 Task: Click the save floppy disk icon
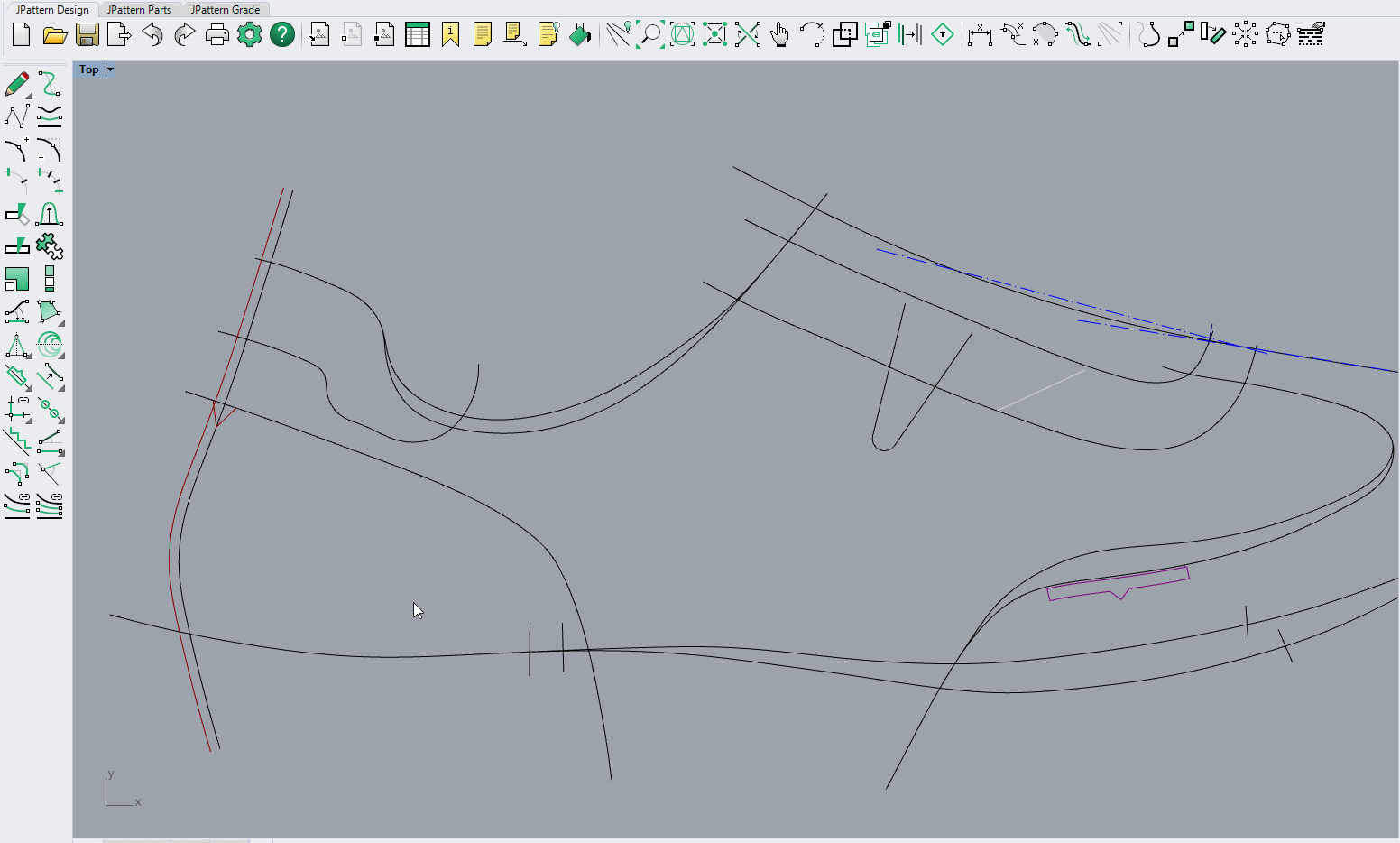click(x=87, y=35)
